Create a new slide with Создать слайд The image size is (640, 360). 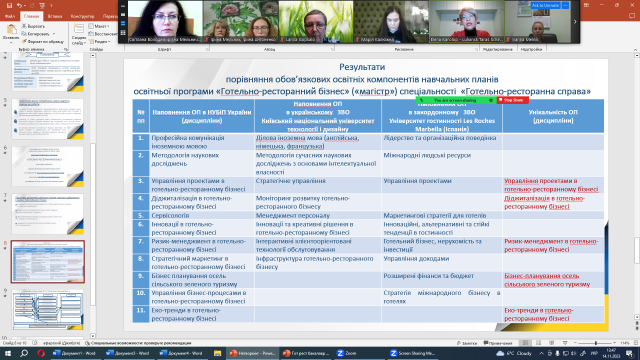78,35
